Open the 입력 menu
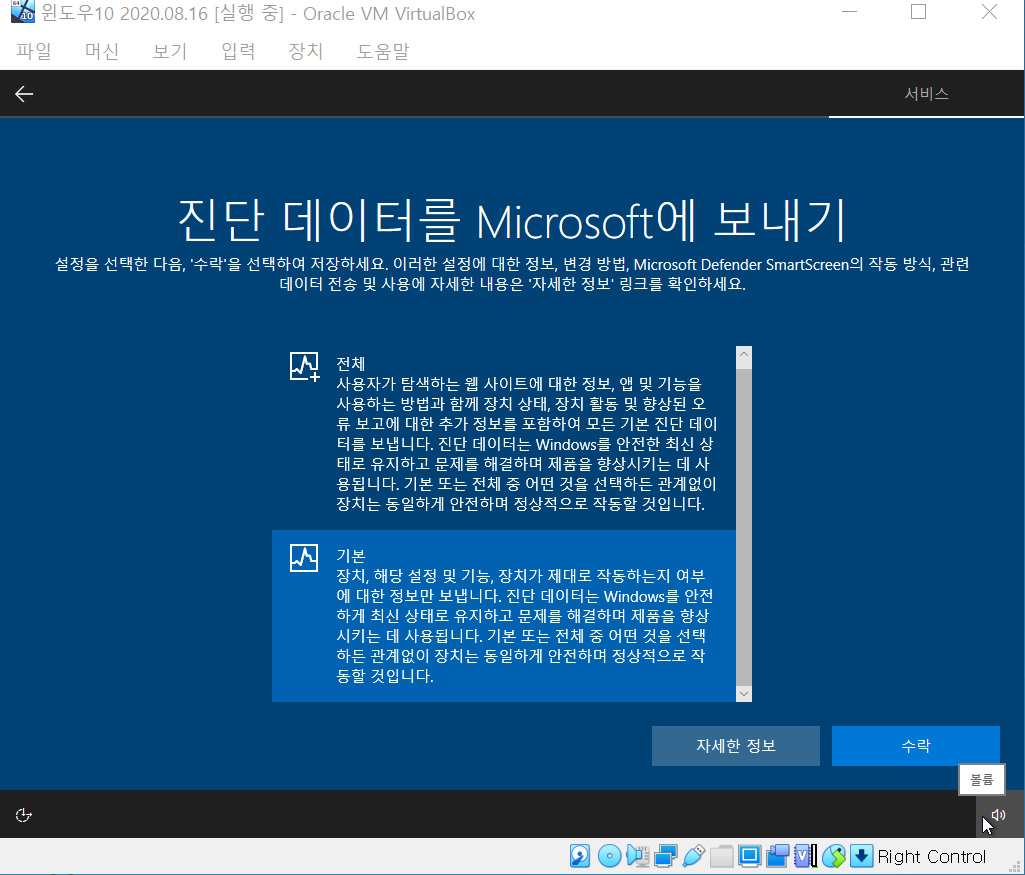Screen dimensions: 1025x875 click(x=238, y=51)
